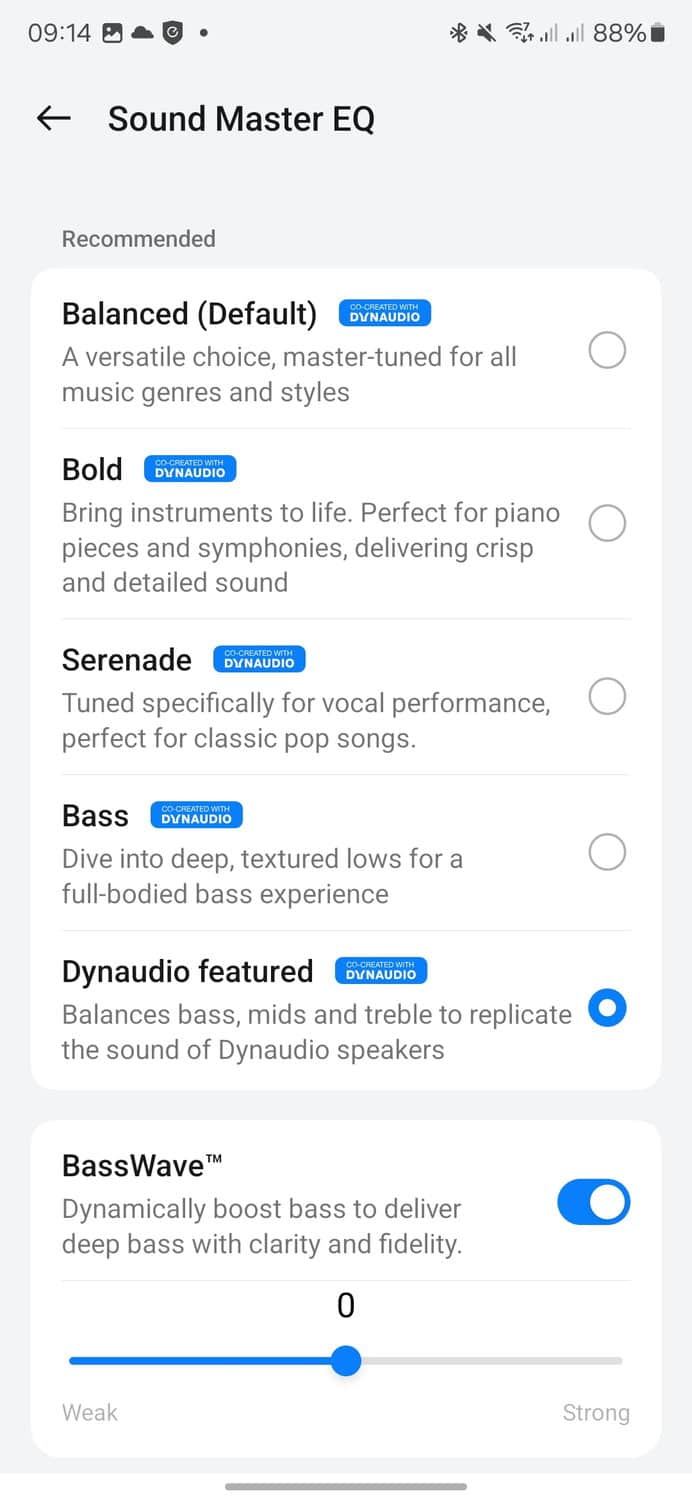Tap the bottom navigation gesture bar
The height and width of the screenshot is (1500, 692).
pyautogui.click(x=346, y=1486)
